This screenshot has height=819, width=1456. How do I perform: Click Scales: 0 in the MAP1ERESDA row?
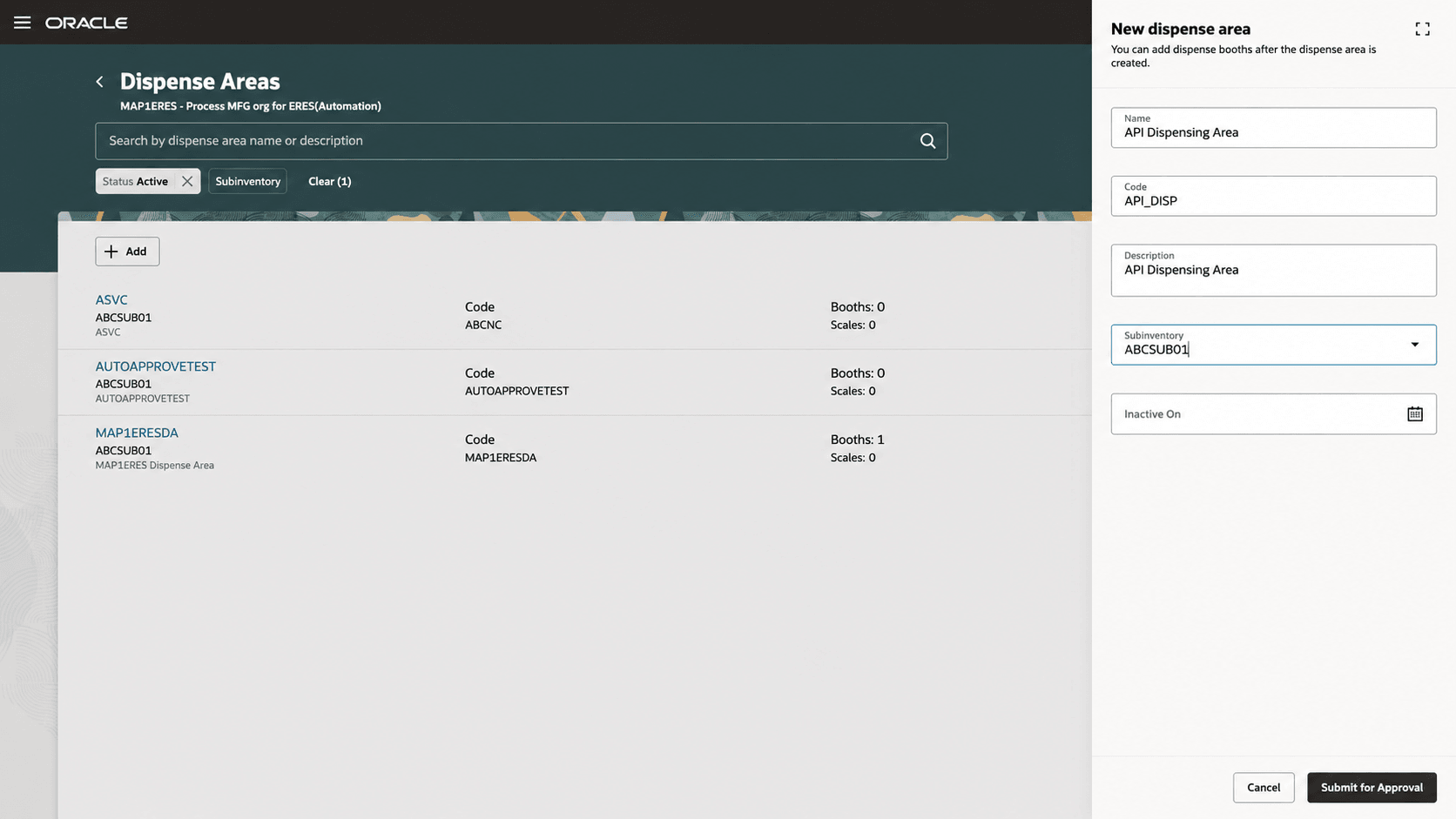point(853,458)
